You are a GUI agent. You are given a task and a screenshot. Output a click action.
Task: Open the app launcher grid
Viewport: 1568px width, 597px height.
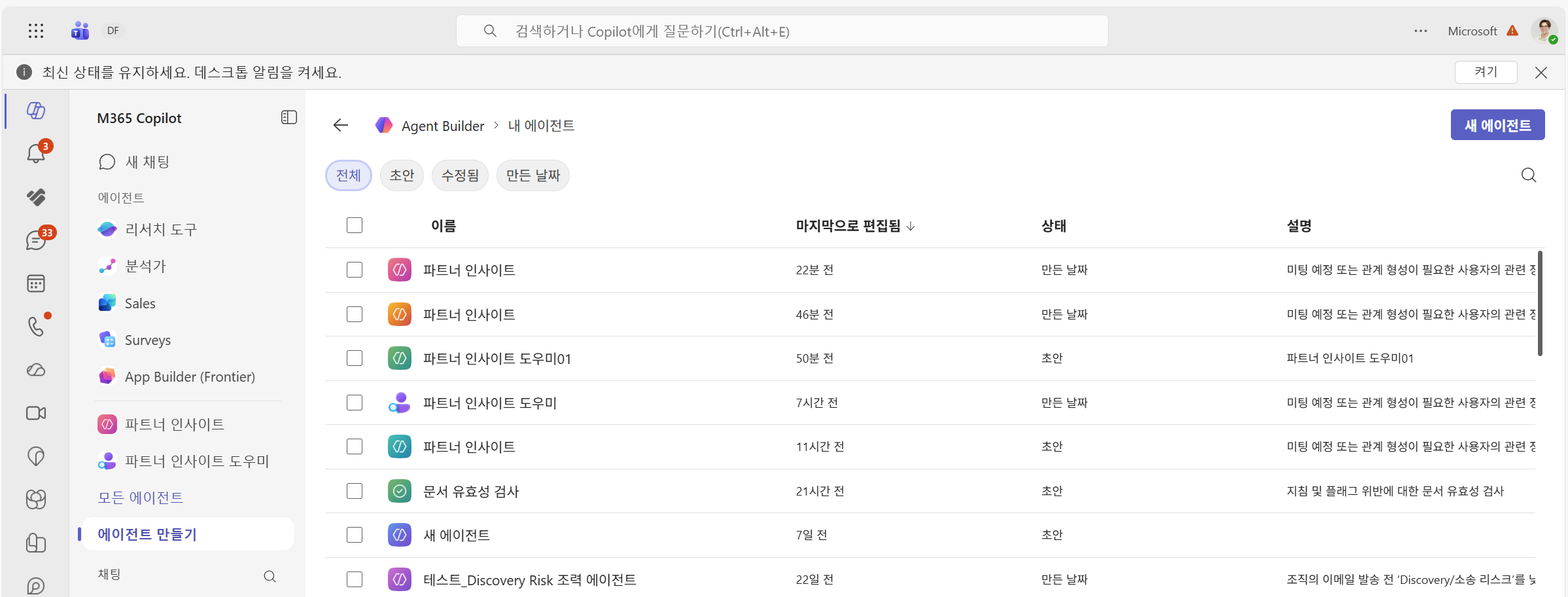36,31
